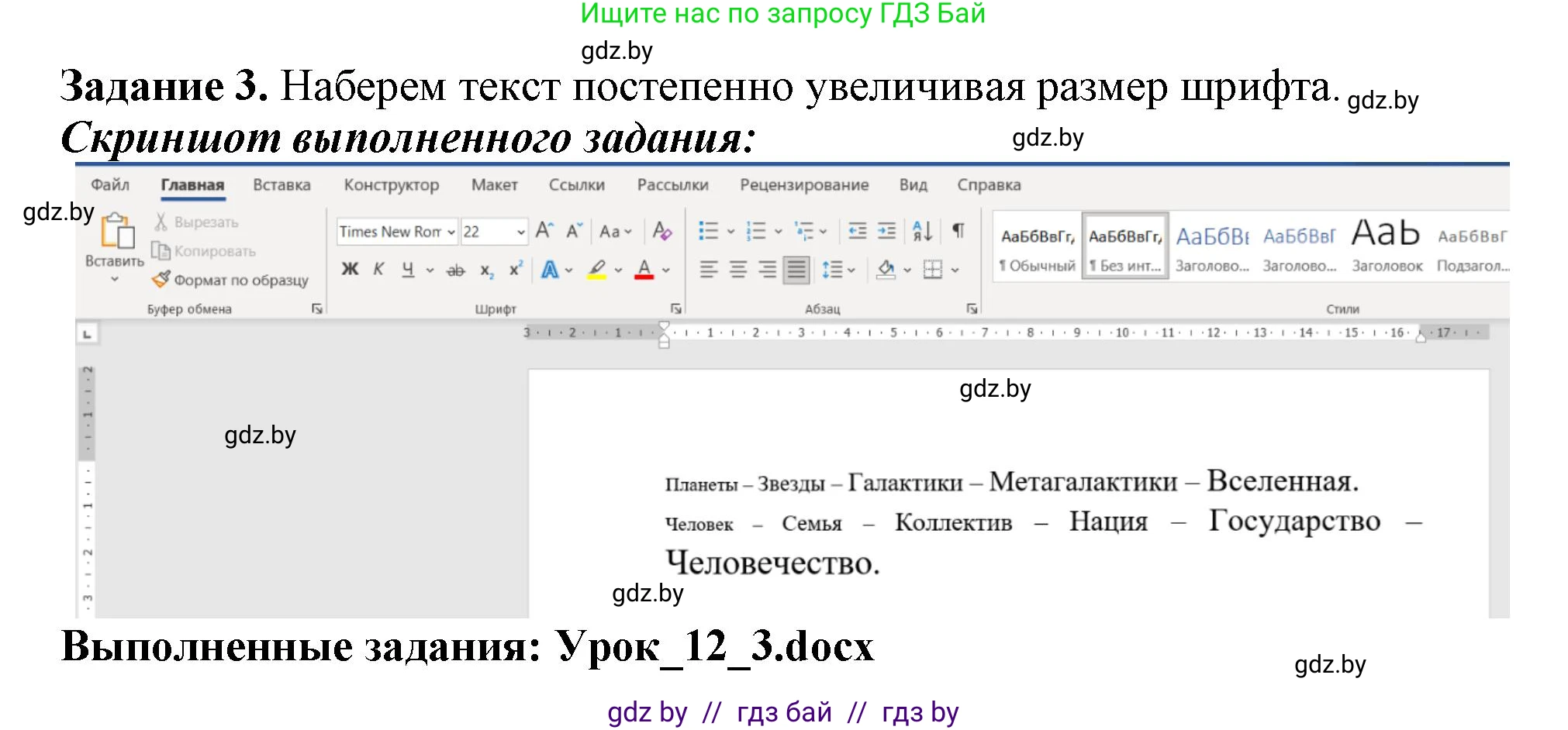Open the Рецензирование tab
Screen dimensions: 1568x730
(805, 184)
